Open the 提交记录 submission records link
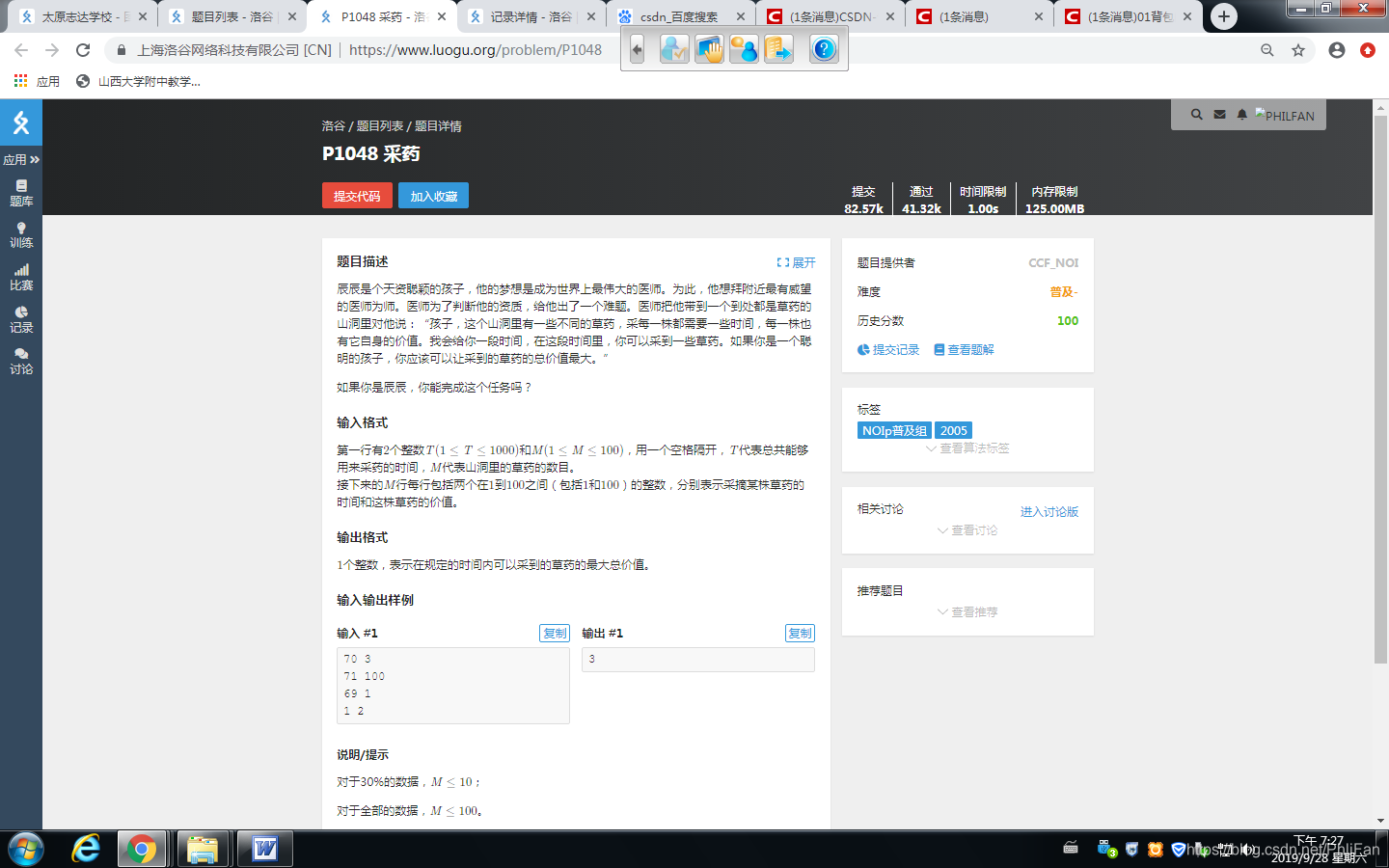Viewport: 1389px width, 868px height. point(888,350)
